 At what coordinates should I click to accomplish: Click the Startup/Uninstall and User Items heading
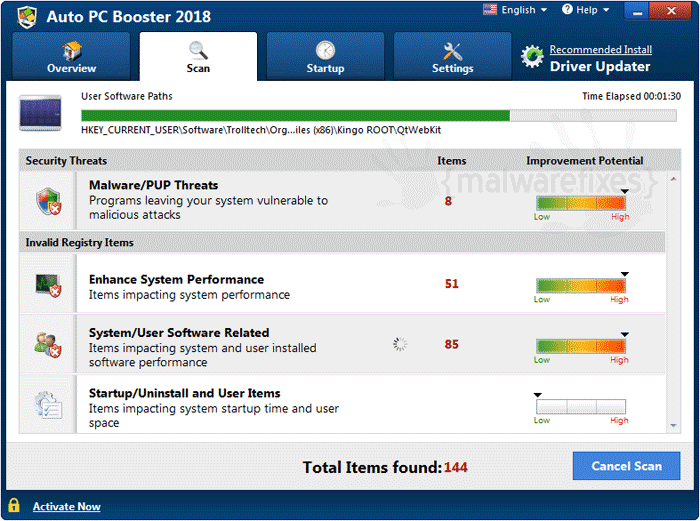[184, 393]
